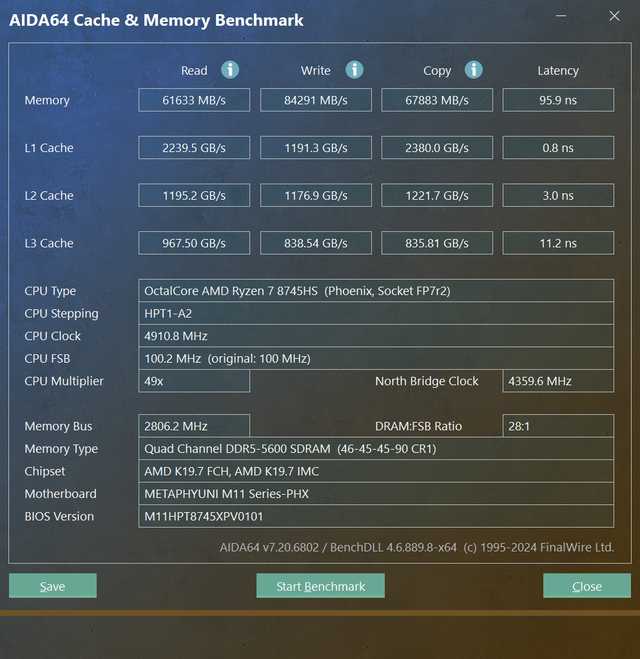Select Memory write value 84291 MB/s
The image size is (640, 659).
(316, 100)
